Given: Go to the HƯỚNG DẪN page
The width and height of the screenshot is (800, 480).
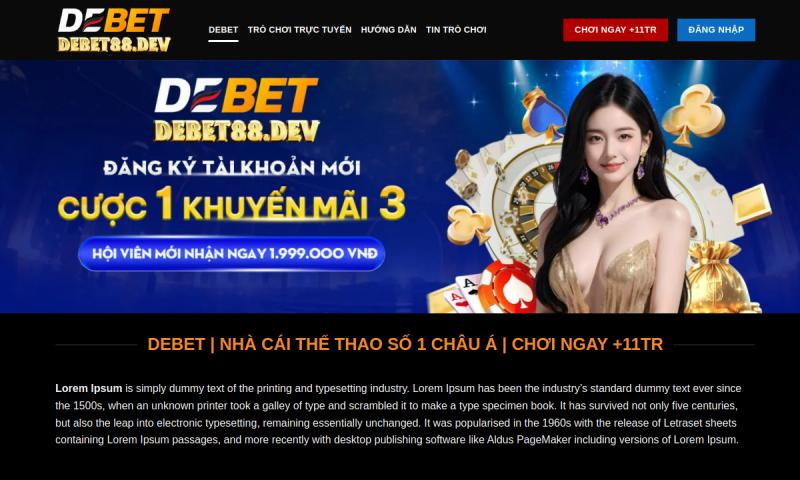Looking at the screenshot, I should [388, 30].
